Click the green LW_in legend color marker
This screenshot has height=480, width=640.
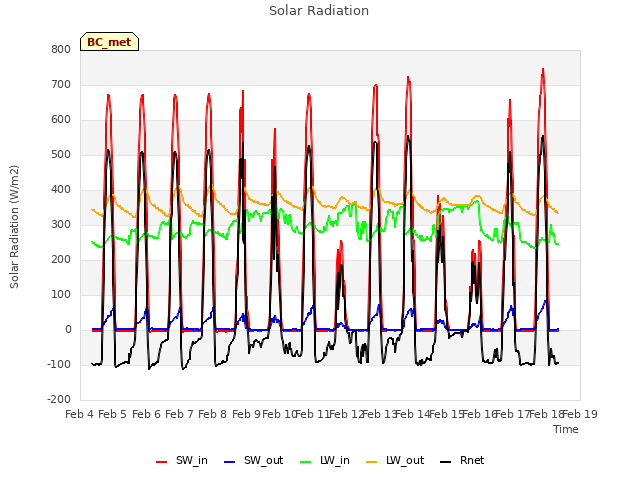306,462
